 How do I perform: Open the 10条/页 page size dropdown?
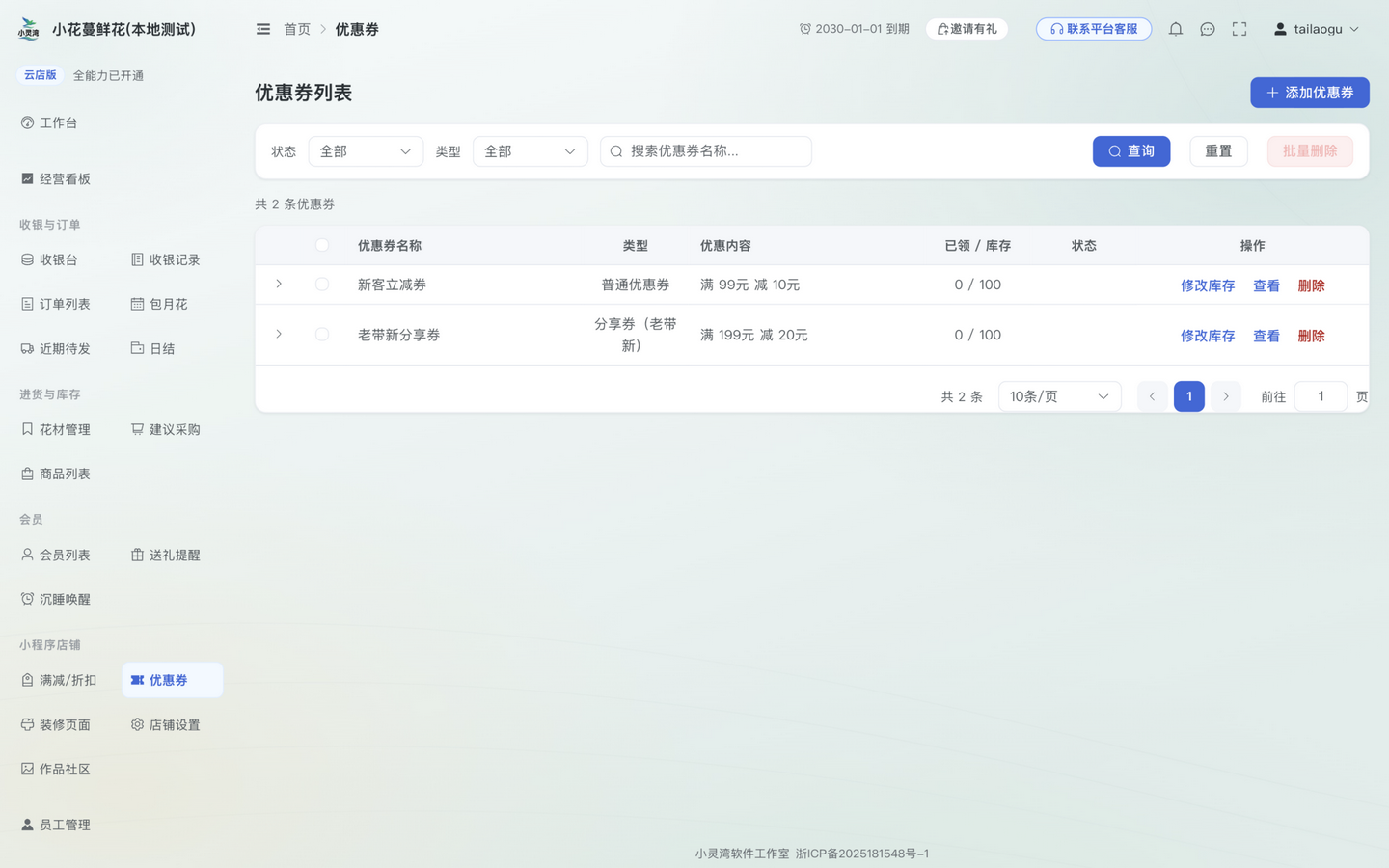click(x=1059, y=396)
